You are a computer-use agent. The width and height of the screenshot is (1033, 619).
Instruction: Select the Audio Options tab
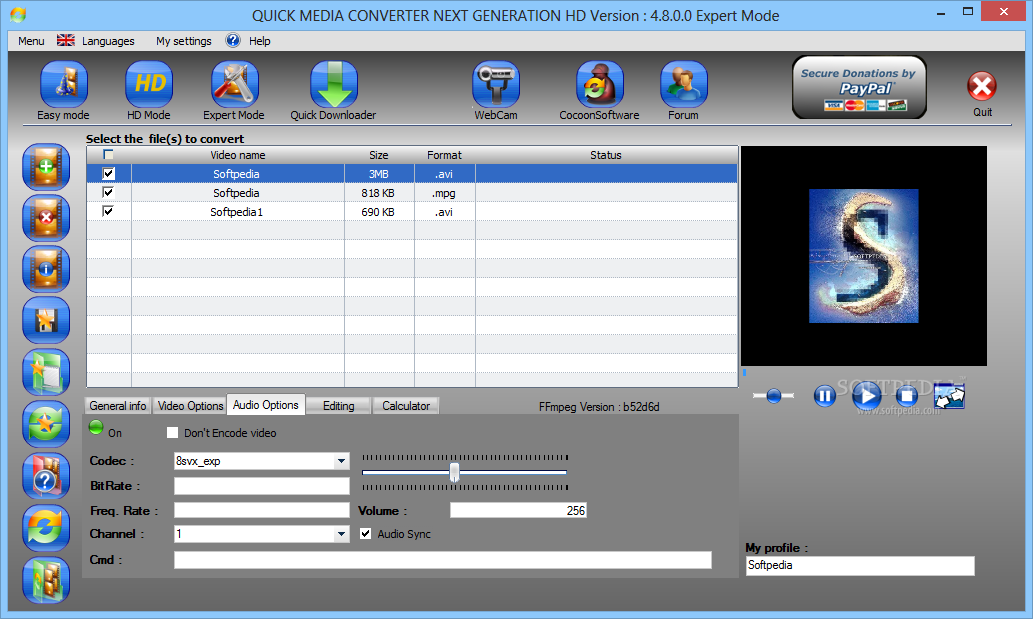[x=265, y=405]
